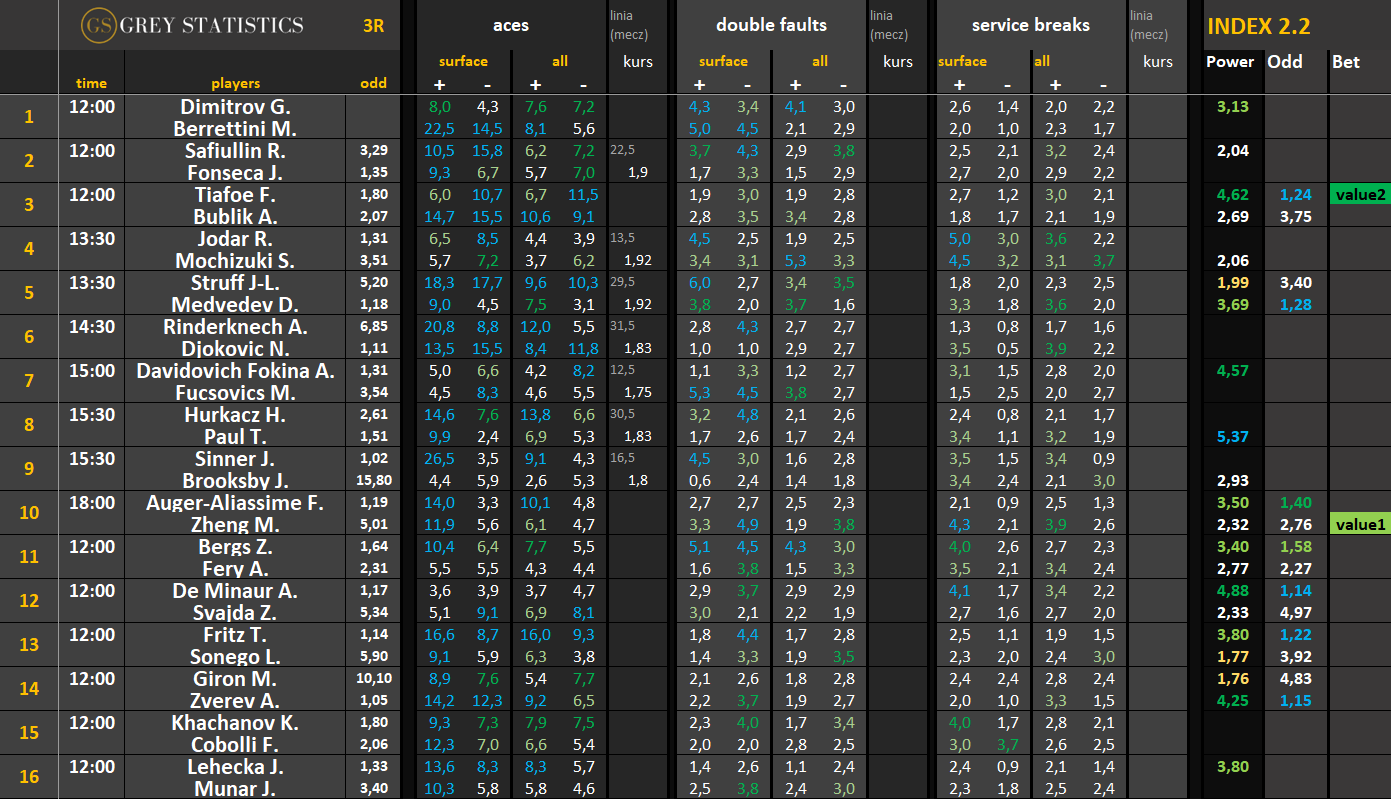Select the double faults column header

(771, 25)
